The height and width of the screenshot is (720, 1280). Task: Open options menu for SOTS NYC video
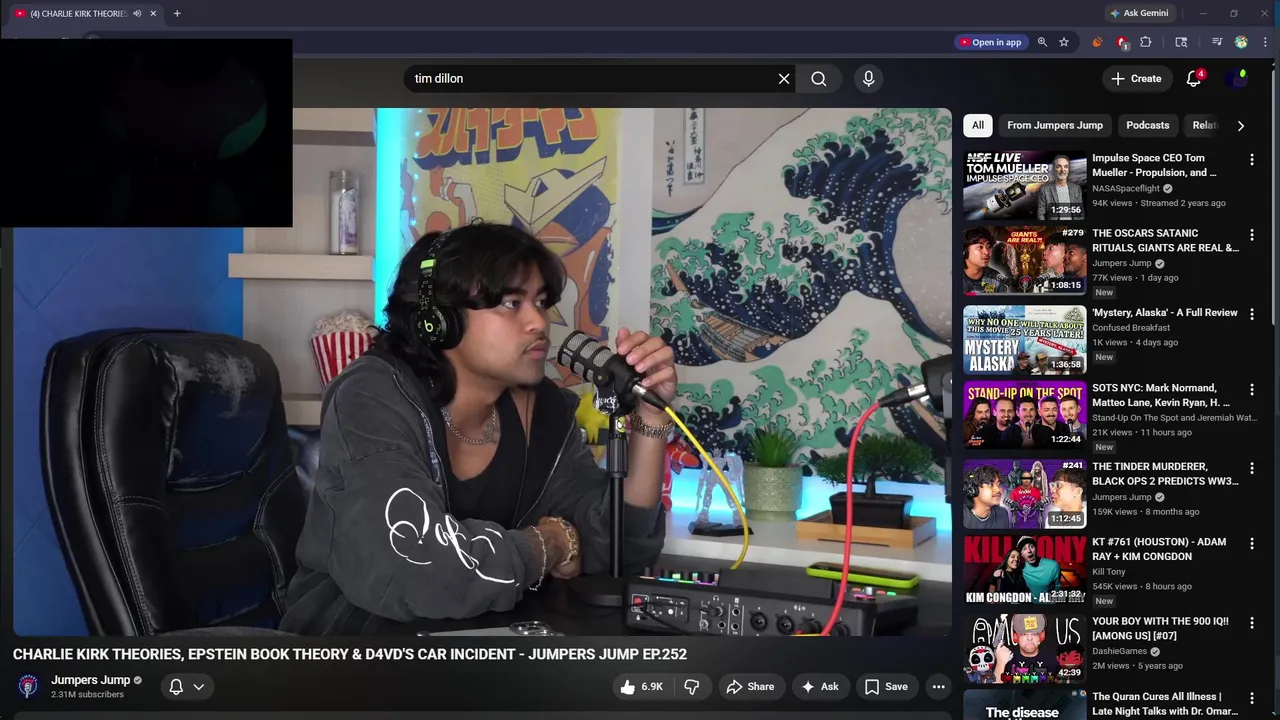1252,389
